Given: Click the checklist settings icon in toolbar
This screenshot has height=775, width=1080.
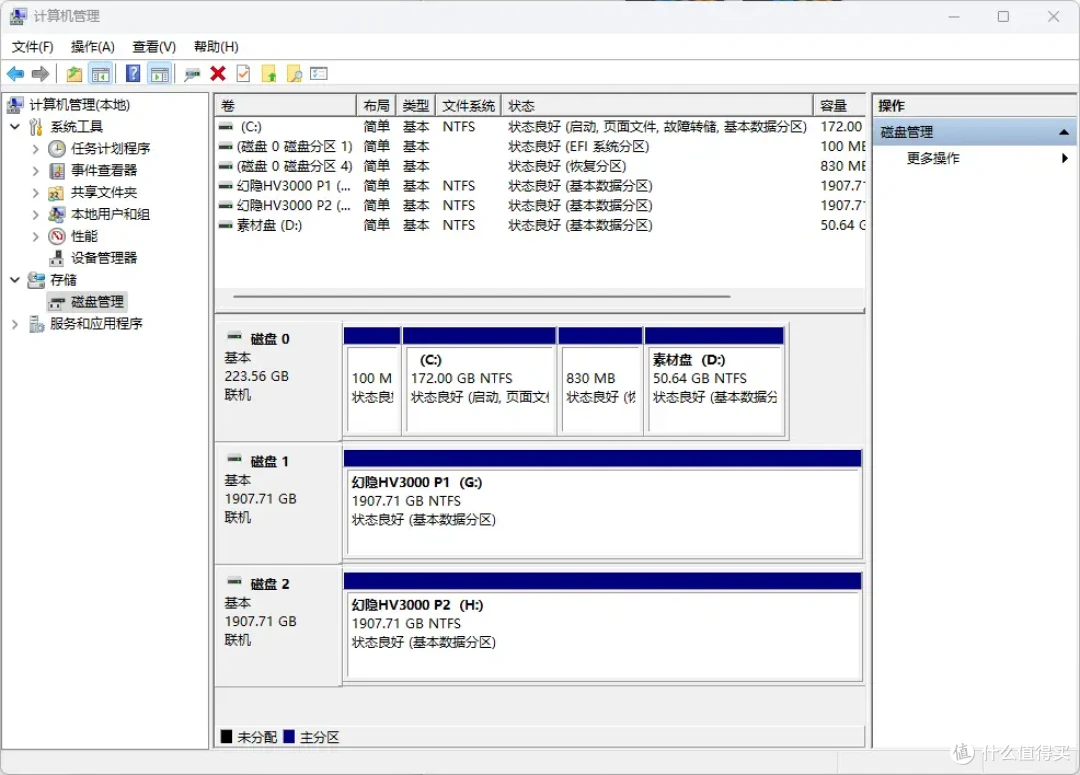Looking at the screenshot, I should pos(319,74).
